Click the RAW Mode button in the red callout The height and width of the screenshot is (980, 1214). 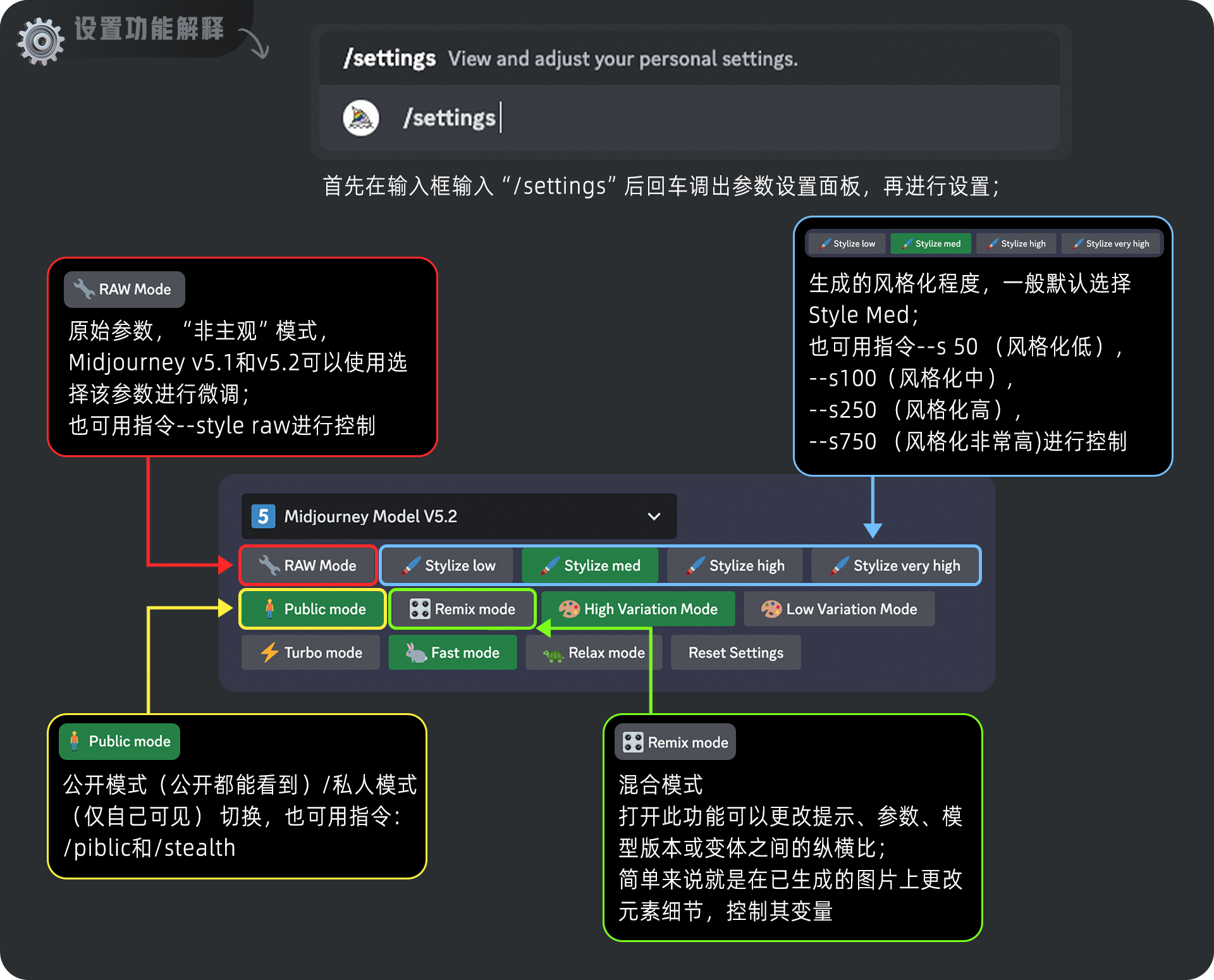coord(125,290)
